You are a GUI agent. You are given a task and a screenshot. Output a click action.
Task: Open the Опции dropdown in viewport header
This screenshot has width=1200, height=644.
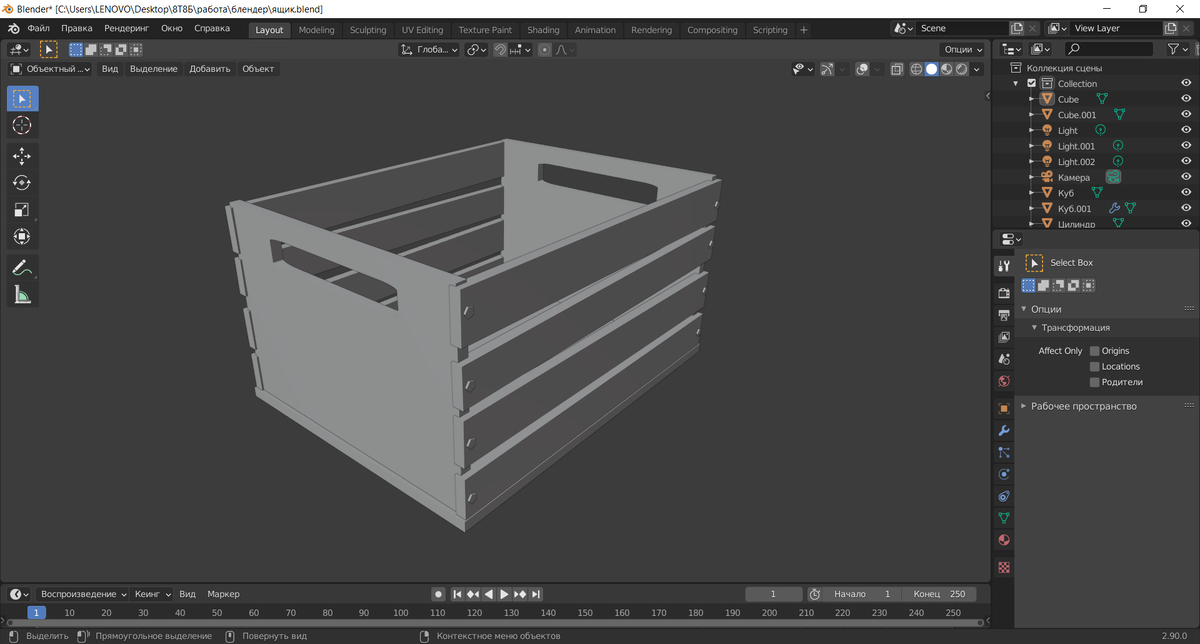coord(963,49)
